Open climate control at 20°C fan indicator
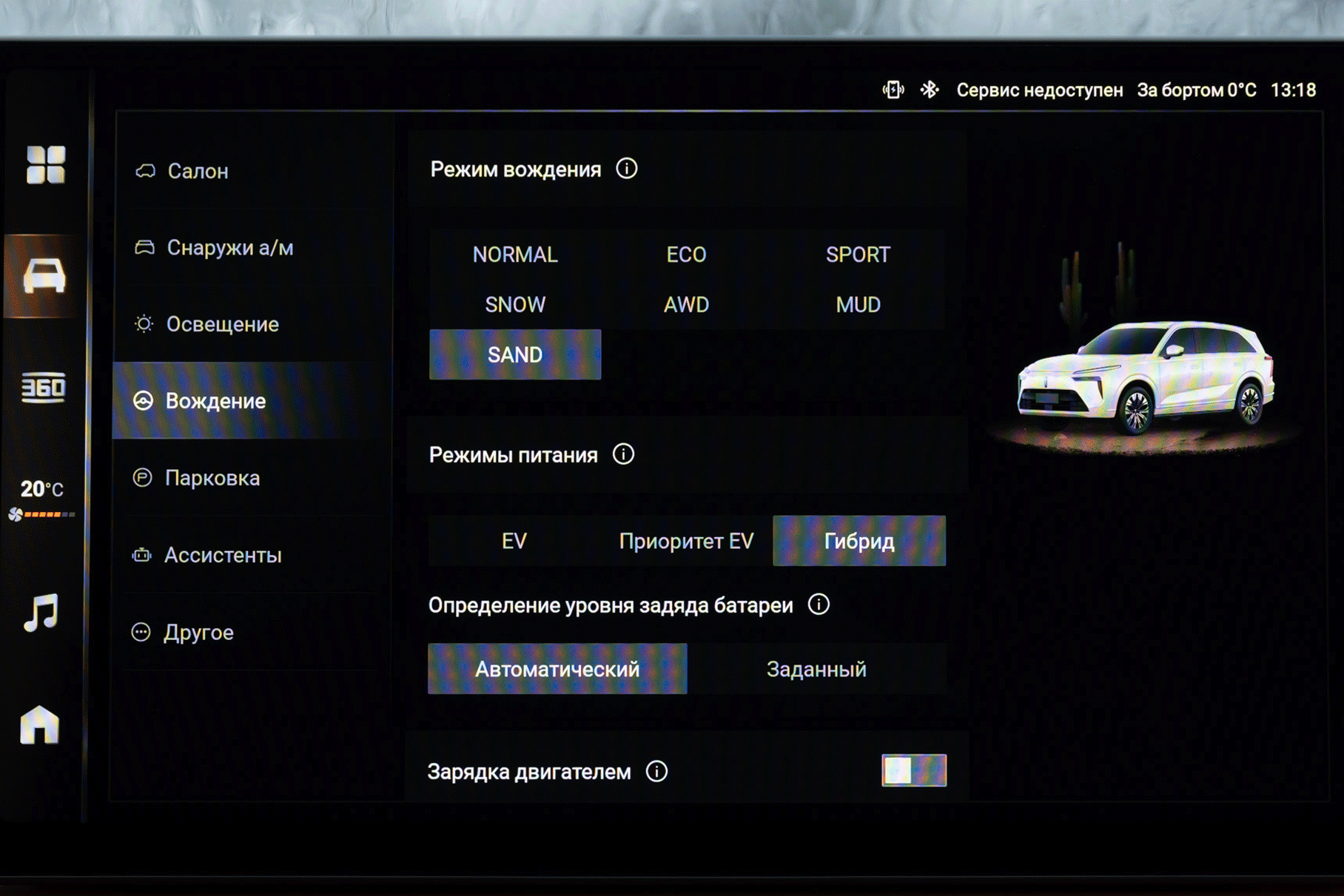 pyautogui.click(x=42, y=499)
